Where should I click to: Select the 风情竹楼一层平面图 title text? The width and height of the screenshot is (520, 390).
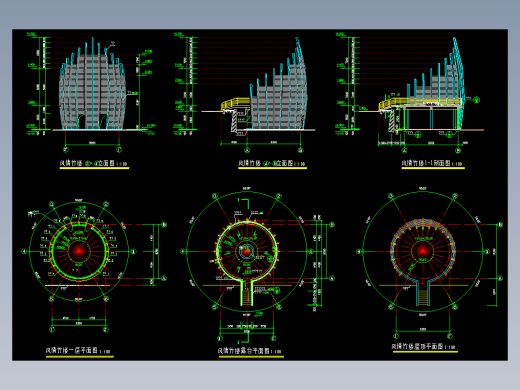78,351
